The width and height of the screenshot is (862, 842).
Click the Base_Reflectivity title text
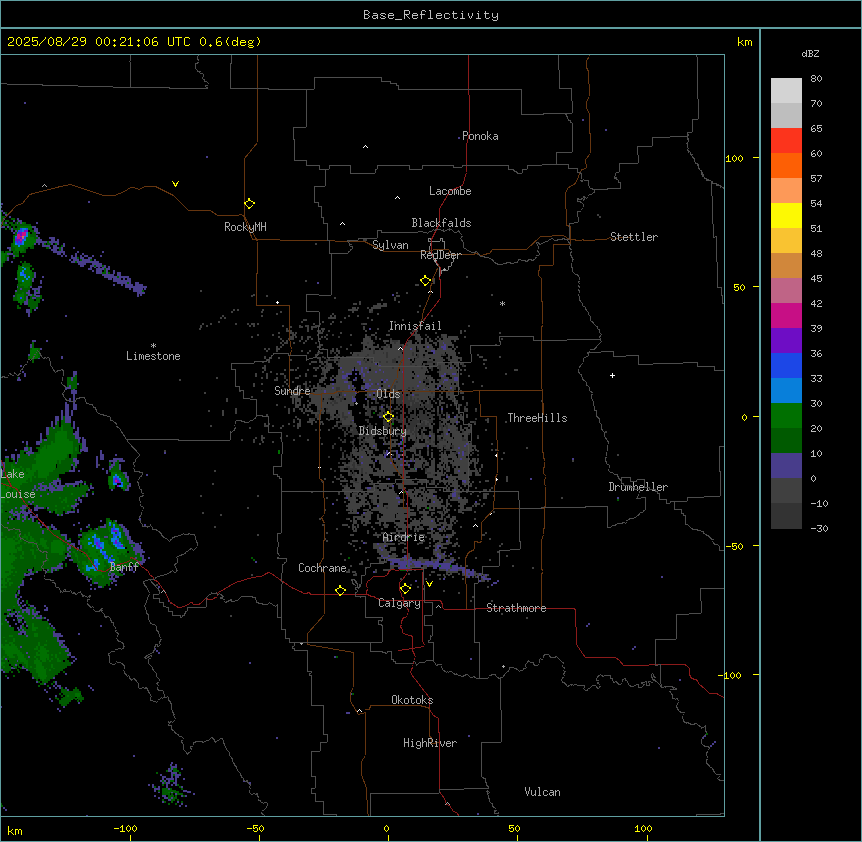pos(431,15)
